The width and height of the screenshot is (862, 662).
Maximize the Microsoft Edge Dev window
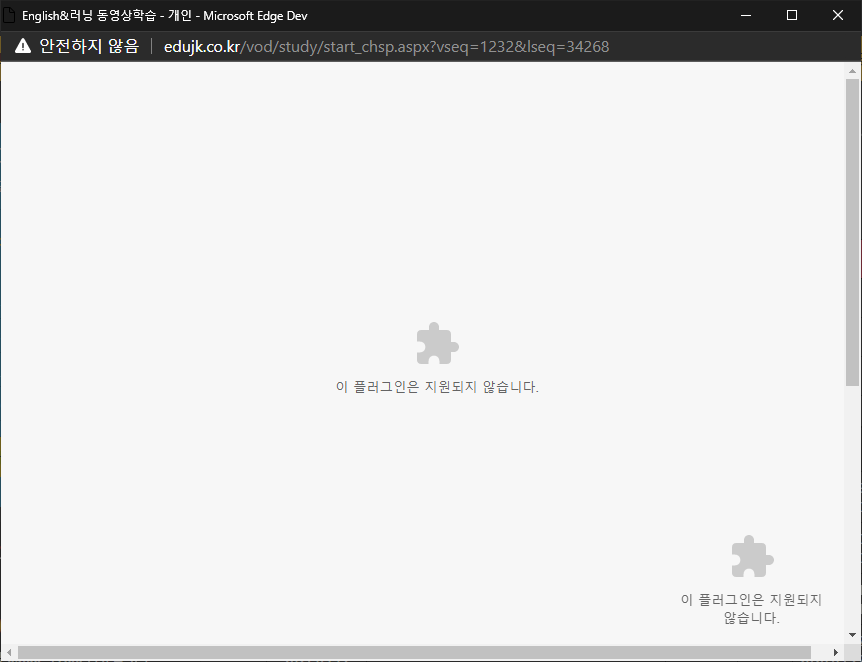tap(792, 15)
